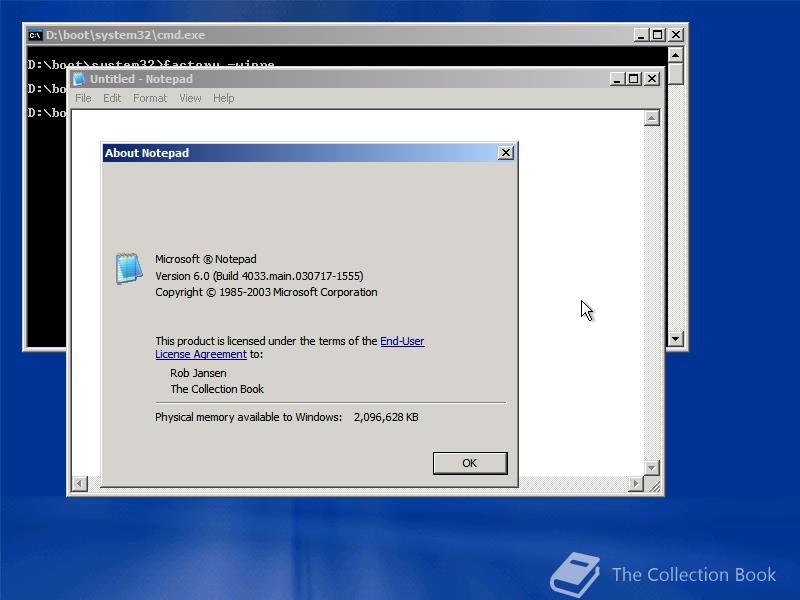Open the Format menu in Notepad
The width and height of the screenshot is (800, 600).
pos(149,98)
